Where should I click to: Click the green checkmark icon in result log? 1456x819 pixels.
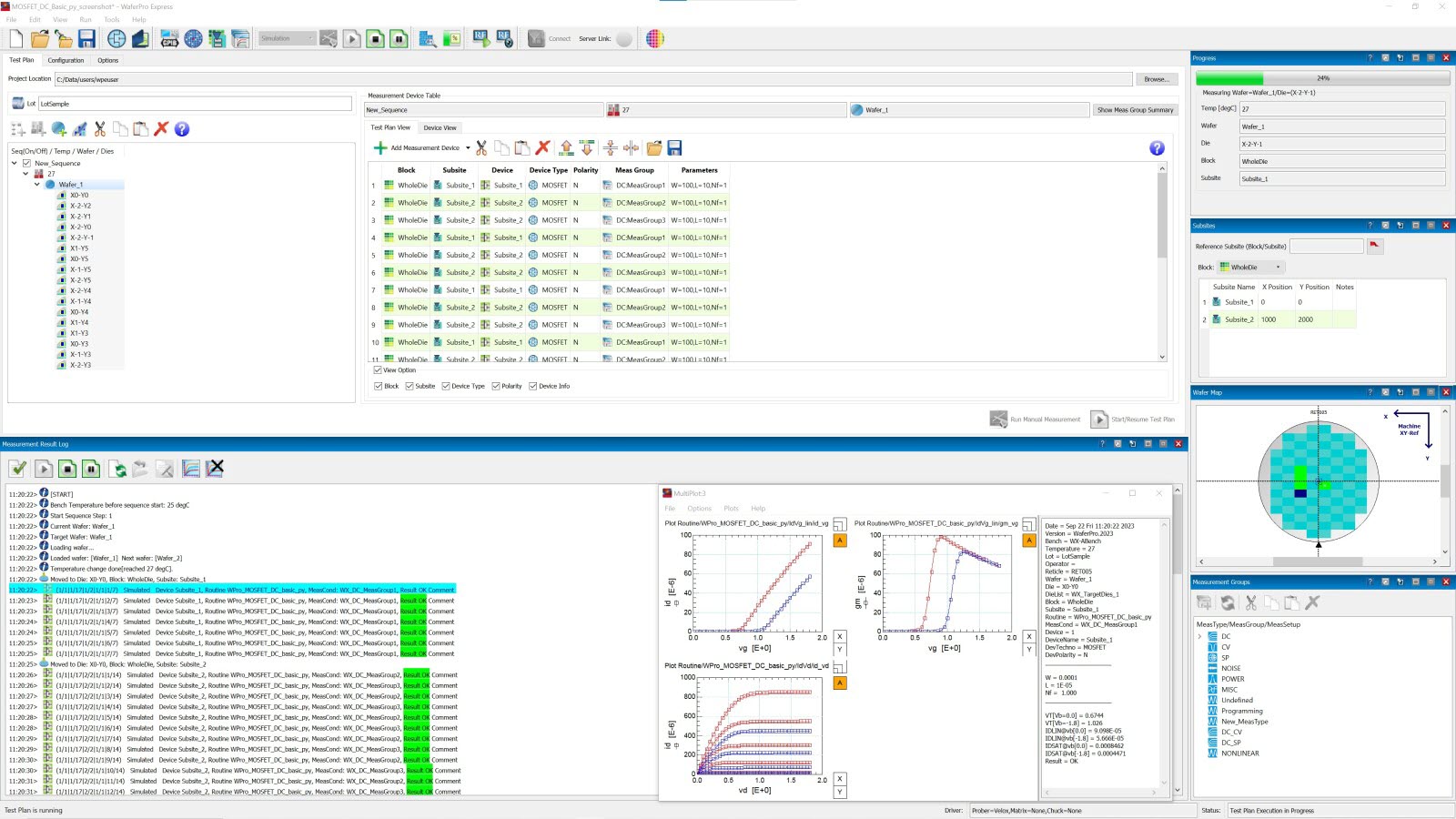click(x=18, y=469)
